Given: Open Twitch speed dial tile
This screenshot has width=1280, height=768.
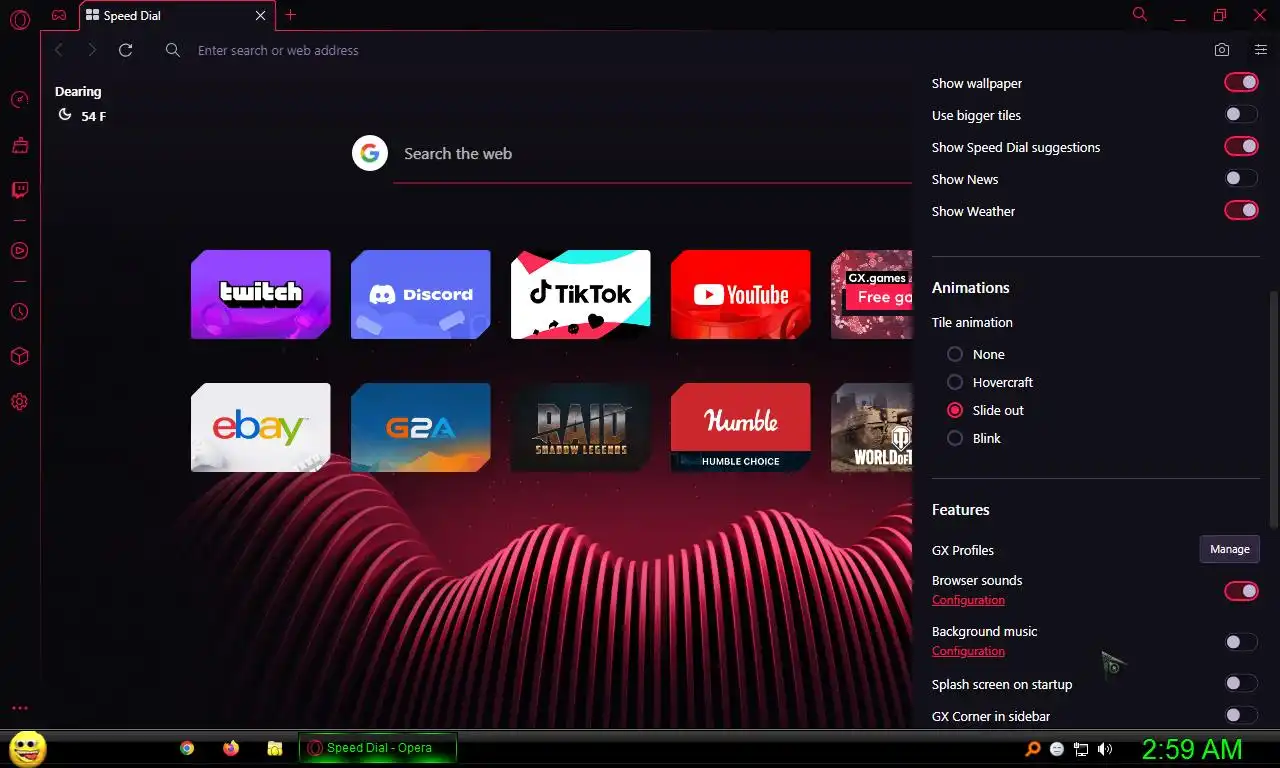Looking at the screenshot, I should (x=261, y=294).
